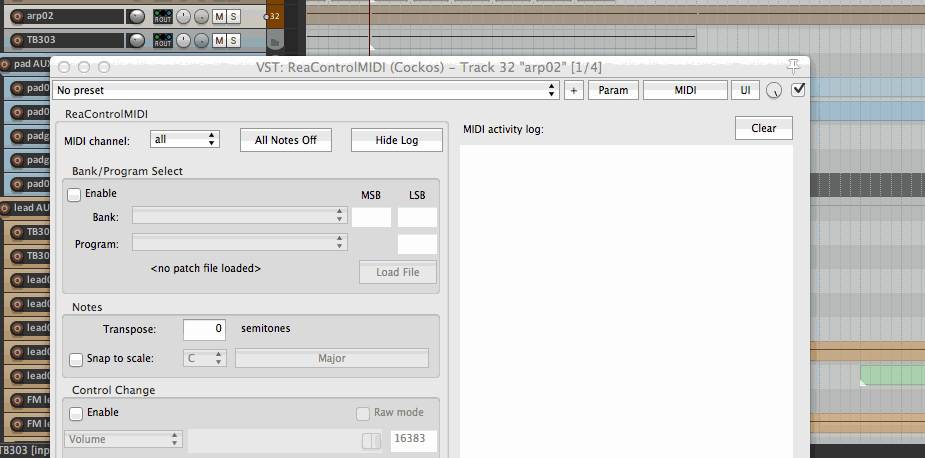Screen dimensions: 925x458
Task: Toggle the plugin bypass checkbox
Action: pyautogui.click(x=798, y=90)
